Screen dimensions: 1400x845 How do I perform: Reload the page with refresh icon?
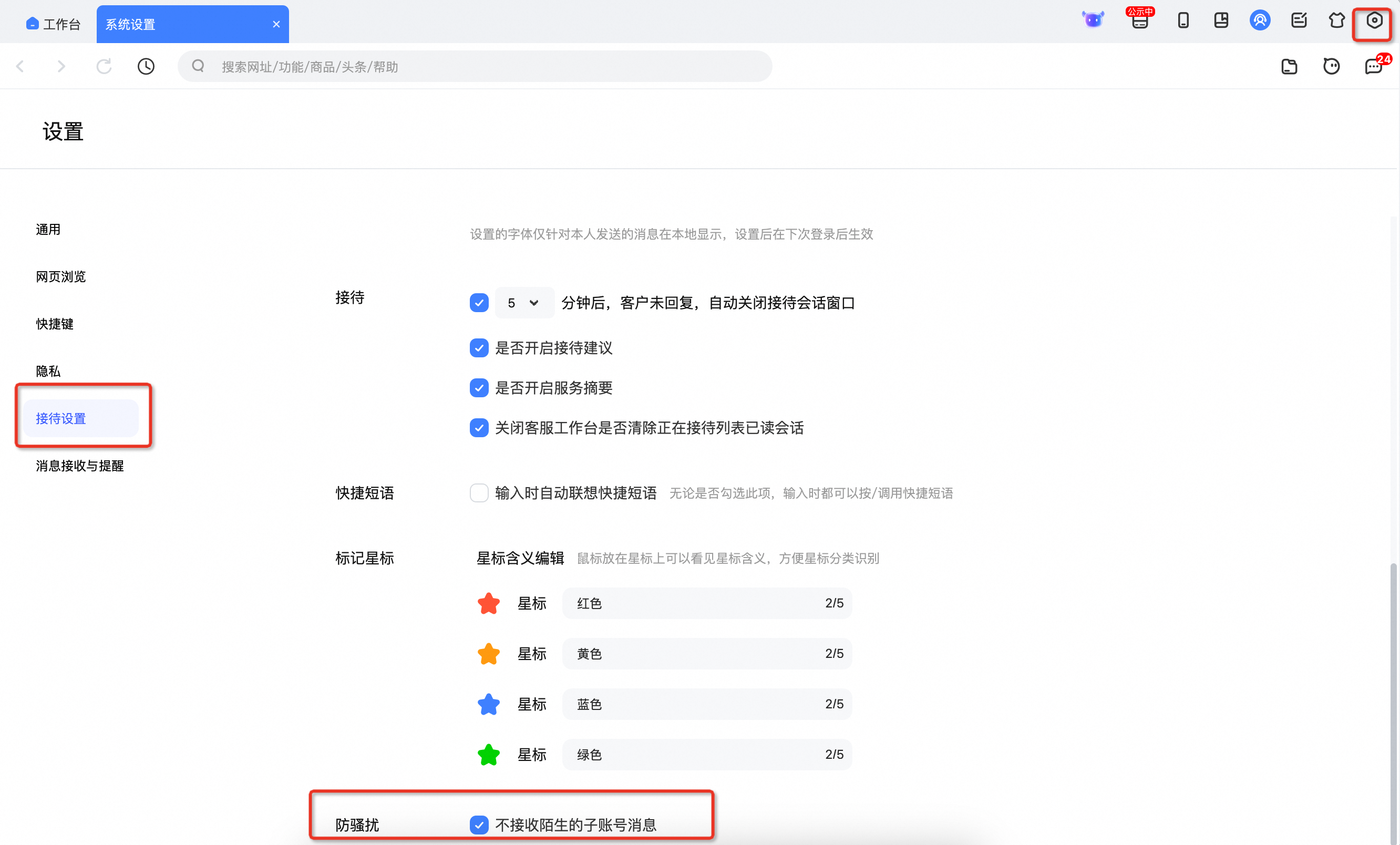click(104, 67)
